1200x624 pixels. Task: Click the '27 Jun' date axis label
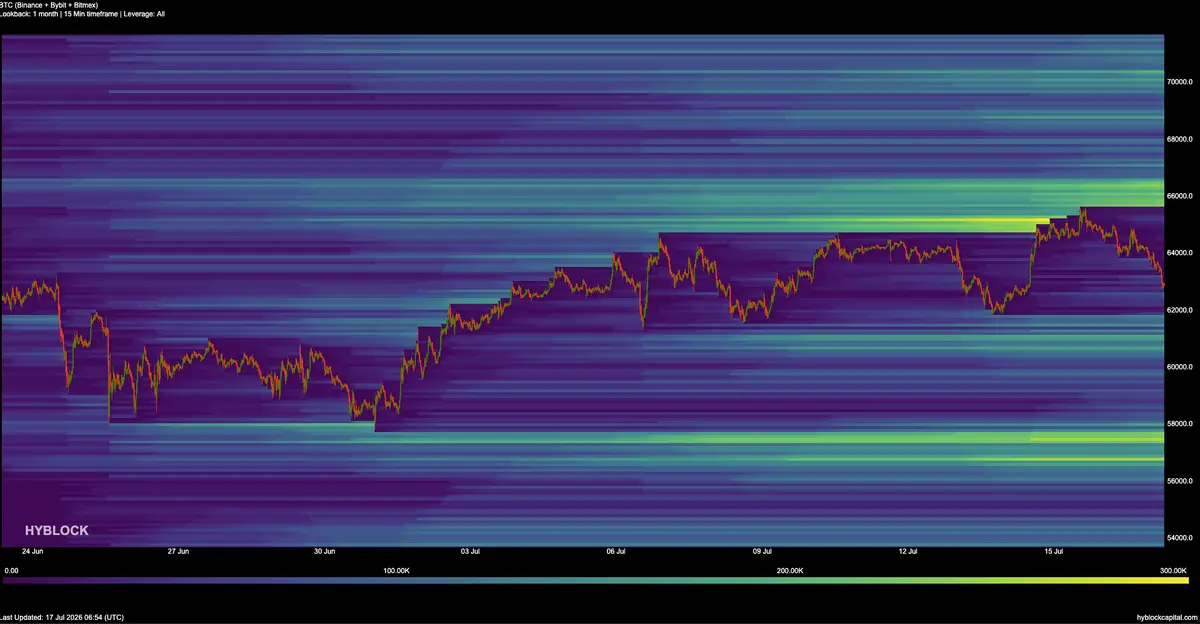click(178, 551)
